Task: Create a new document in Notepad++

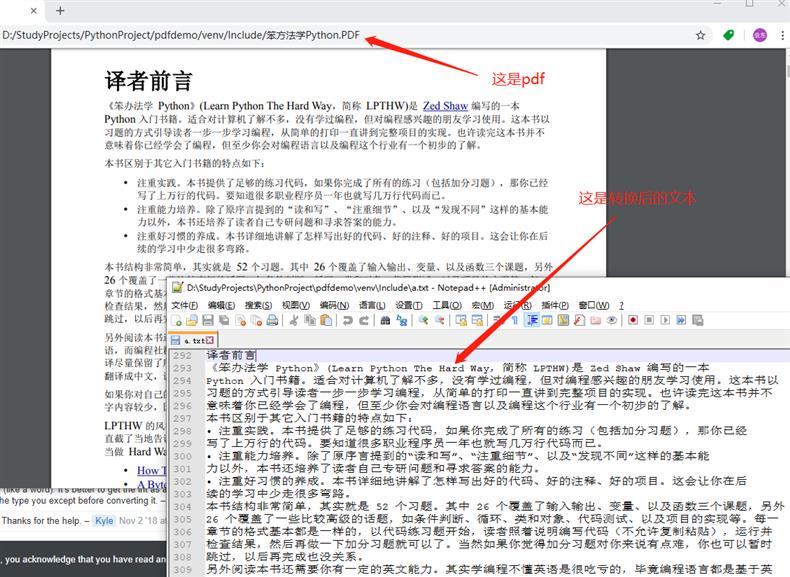Action: (176, 320)
